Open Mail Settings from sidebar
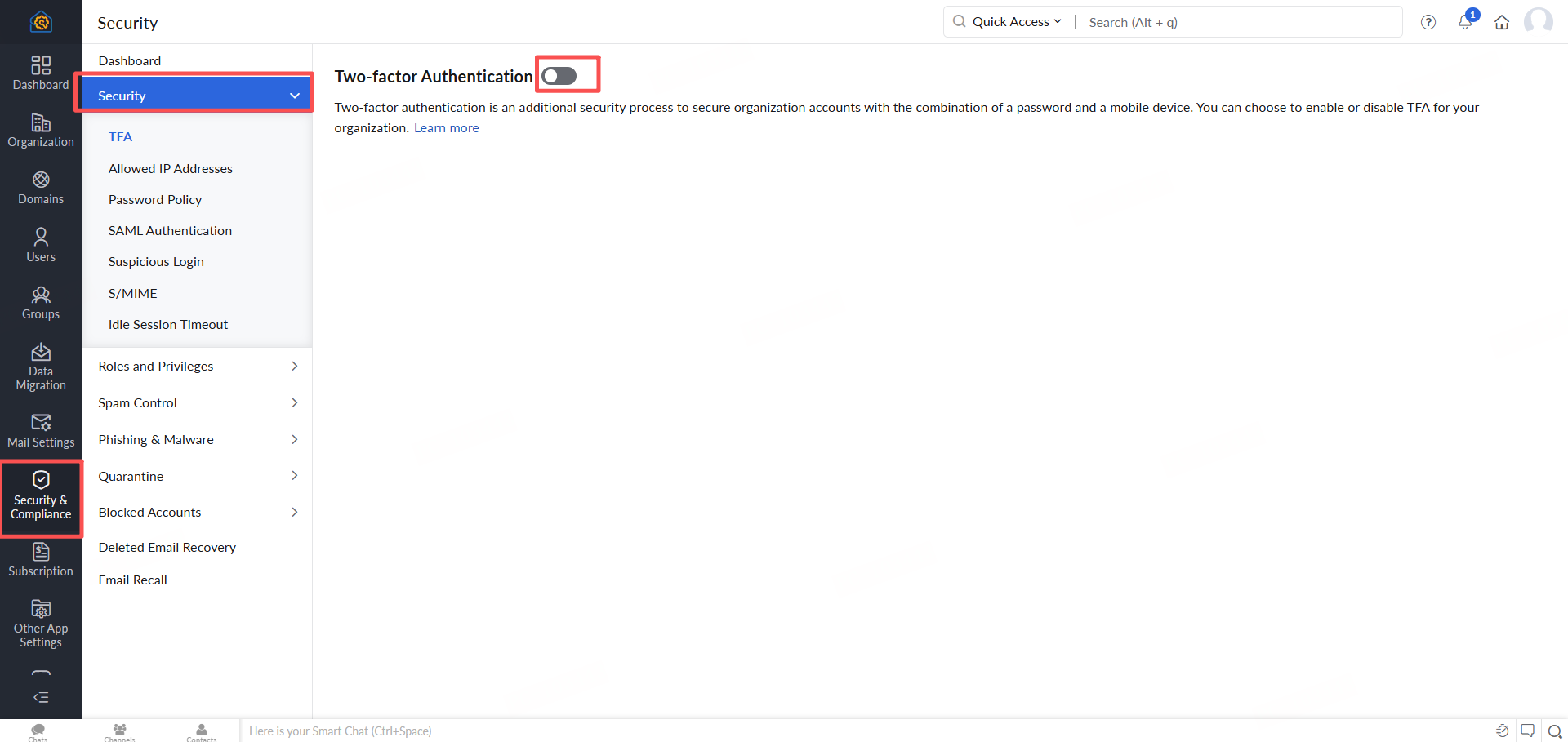Viewport: 1568px width, 742px height. (41, 431)
